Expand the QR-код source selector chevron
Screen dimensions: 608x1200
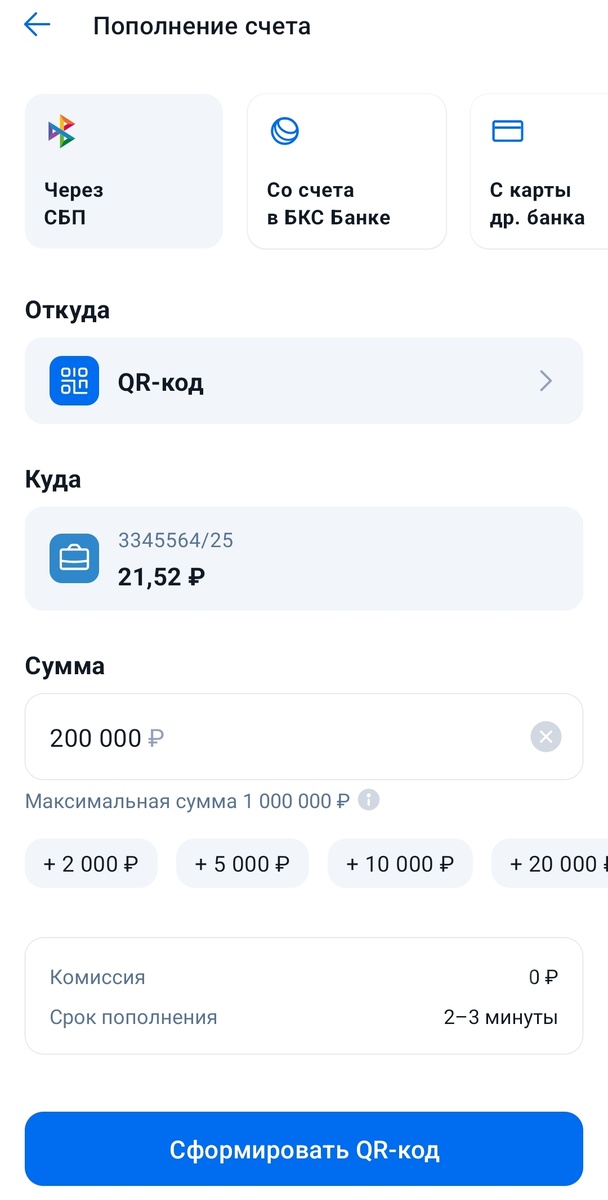point(545,380)
